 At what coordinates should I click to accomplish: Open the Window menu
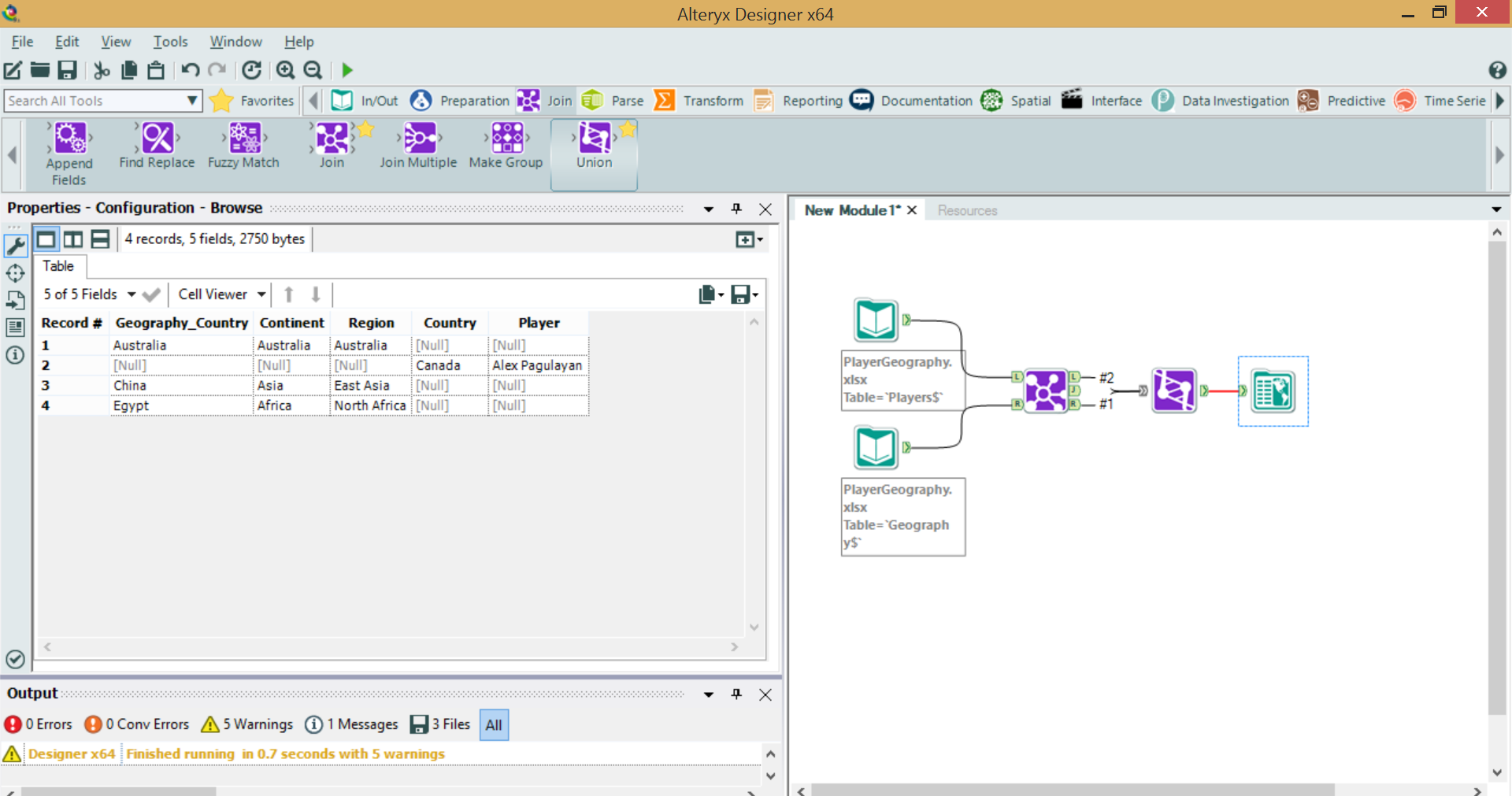[235, 42]
